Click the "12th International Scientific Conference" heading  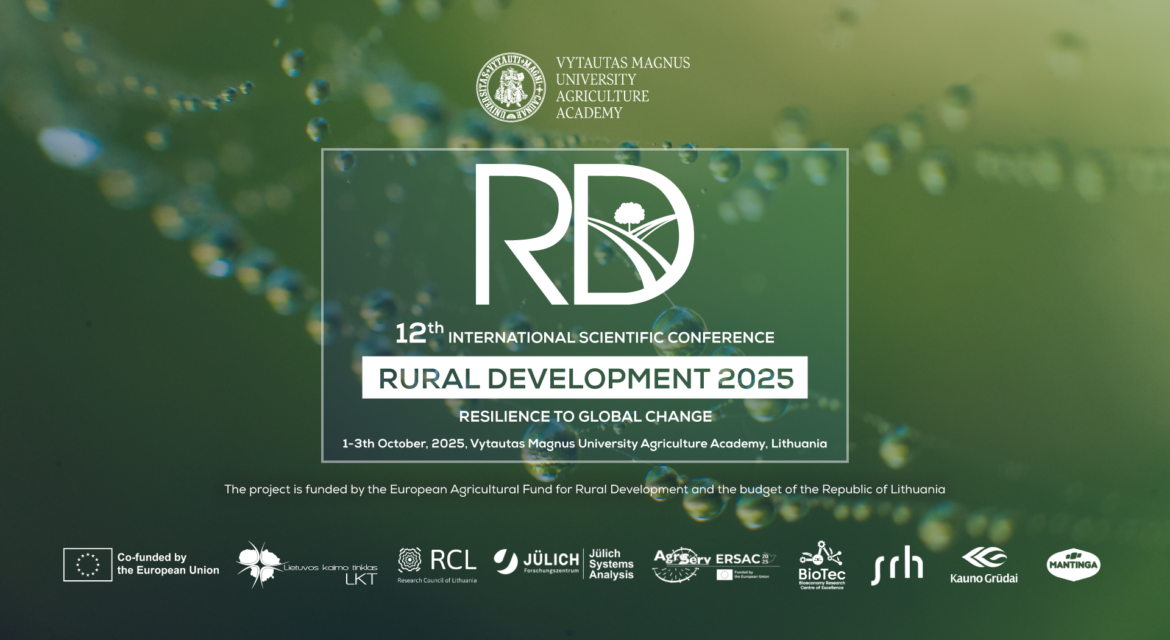tap(584, 336)
